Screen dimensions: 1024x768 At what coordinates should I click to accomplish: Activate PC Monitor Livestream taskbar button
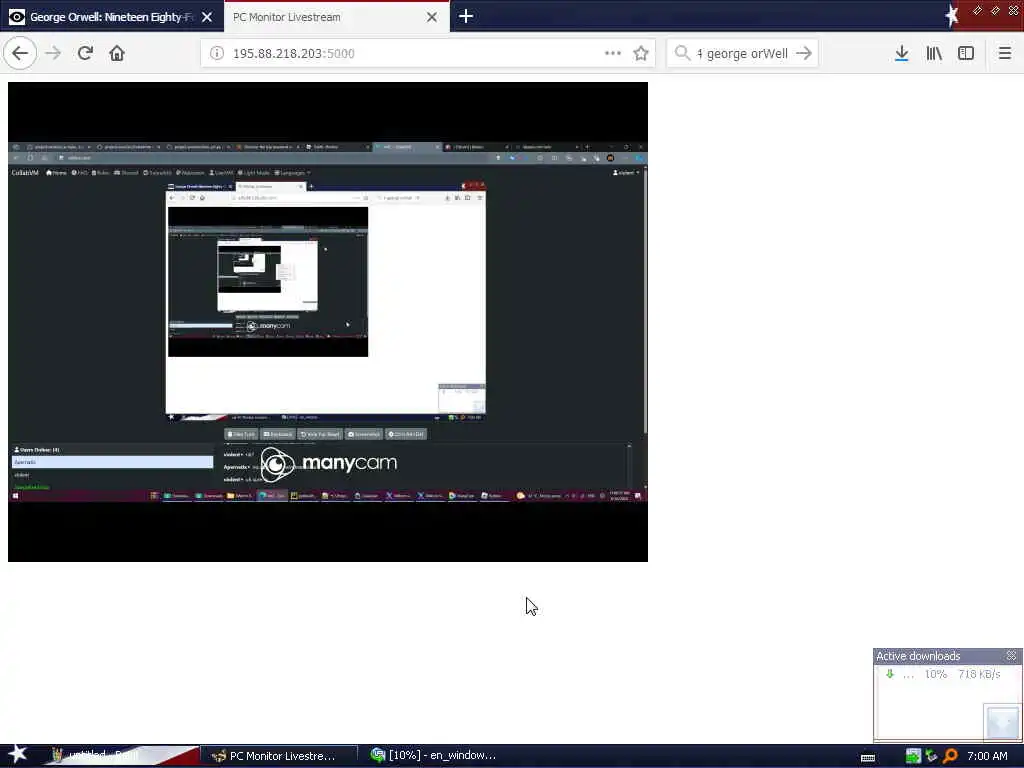pyautogui.click(x=278, y=756)
